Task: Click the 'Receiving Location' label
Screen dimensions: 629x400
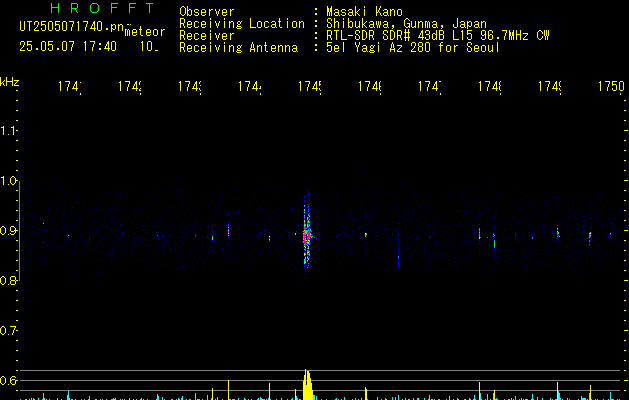Action: (242, 24)
